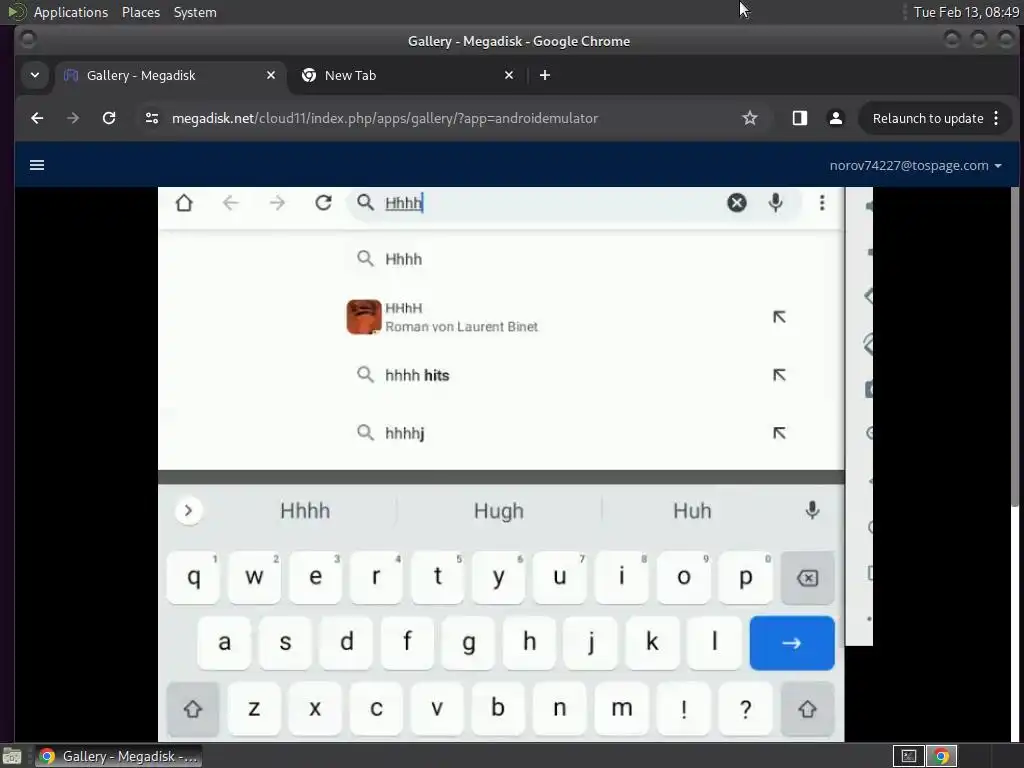Open the Places menu

[140, 12]
